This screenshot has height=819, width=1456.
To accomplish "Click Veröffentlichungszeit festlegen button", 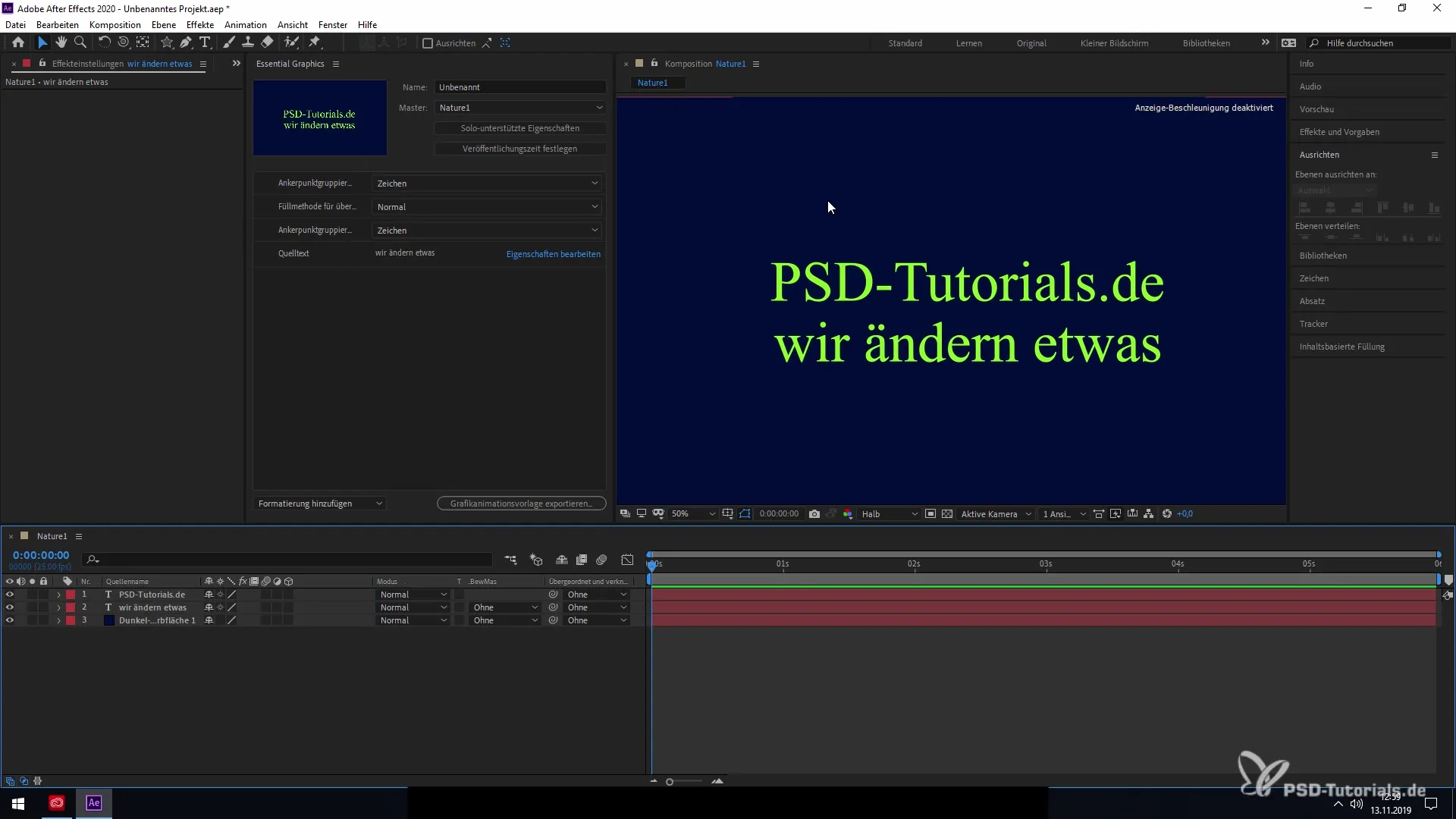I will [x=520, y=149].
